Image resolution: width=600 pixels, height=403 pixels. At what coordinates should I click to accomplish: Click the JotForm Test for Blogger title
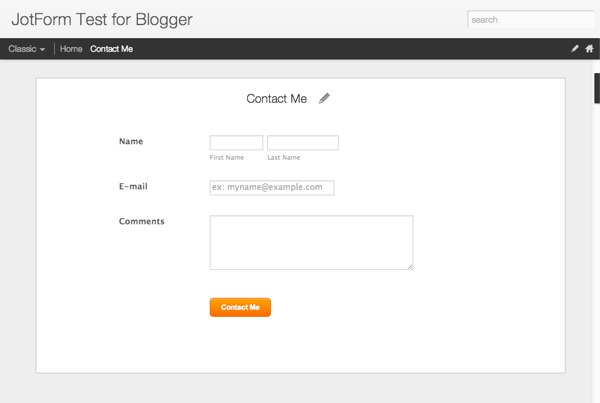[101, 19]
